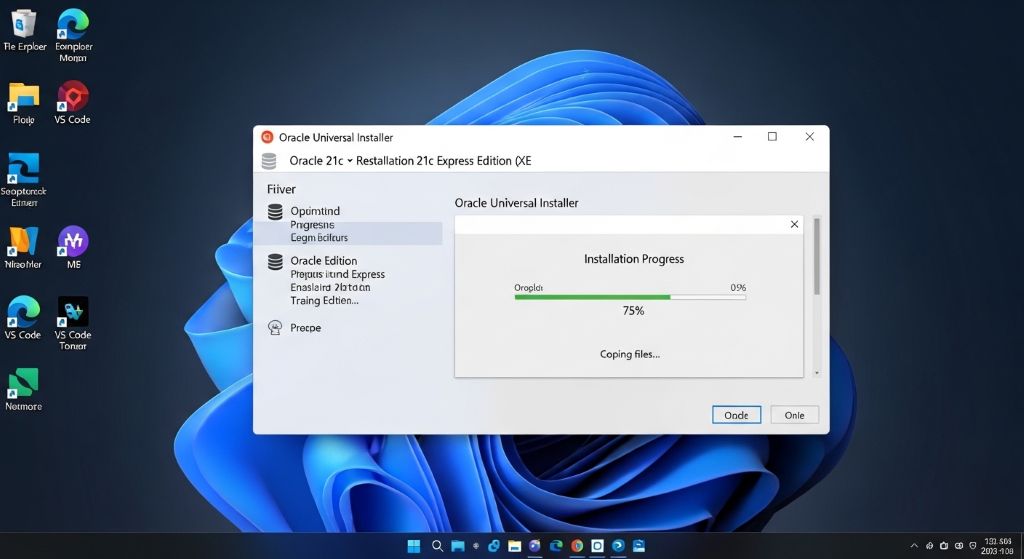Click the Onle button
Viewport: 1024px width, 559px height.
(x=794, y=415)
